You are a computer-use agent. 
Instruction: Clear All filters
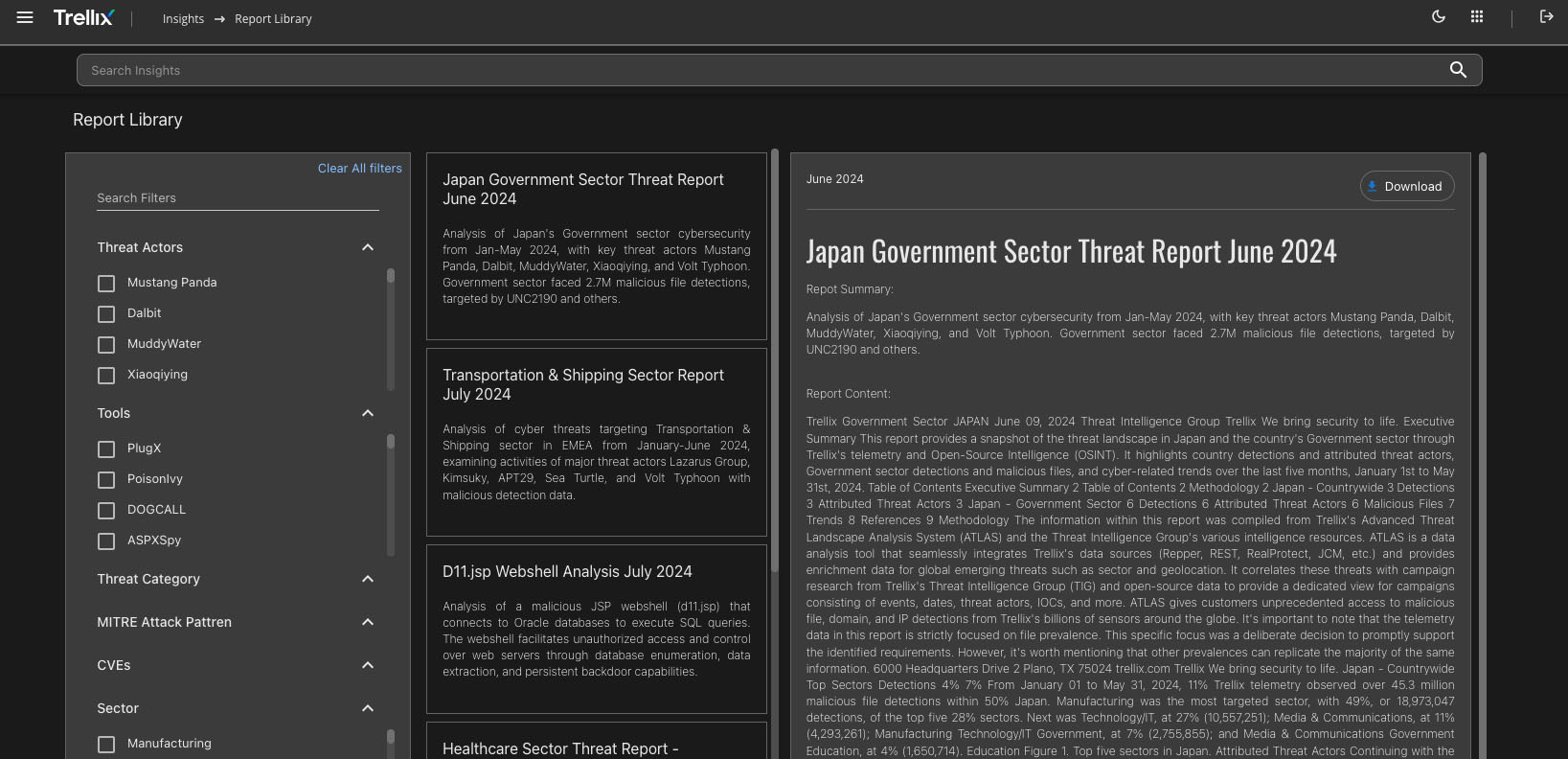point(360,169)
